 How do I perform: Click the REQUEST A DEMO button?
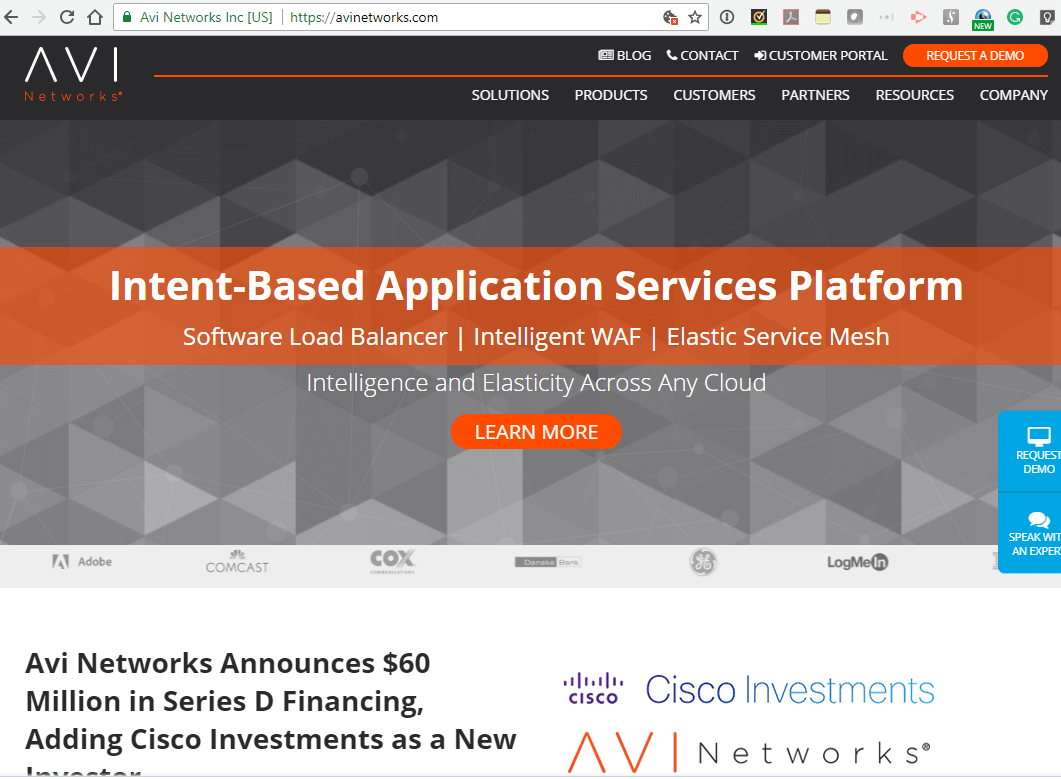(x=975, y=55)
